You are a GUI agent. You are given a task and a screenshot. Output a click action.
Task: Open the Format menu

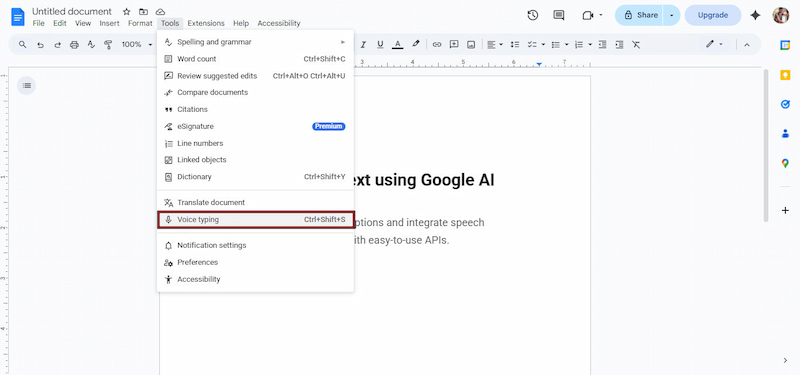(x=140, y=23)
